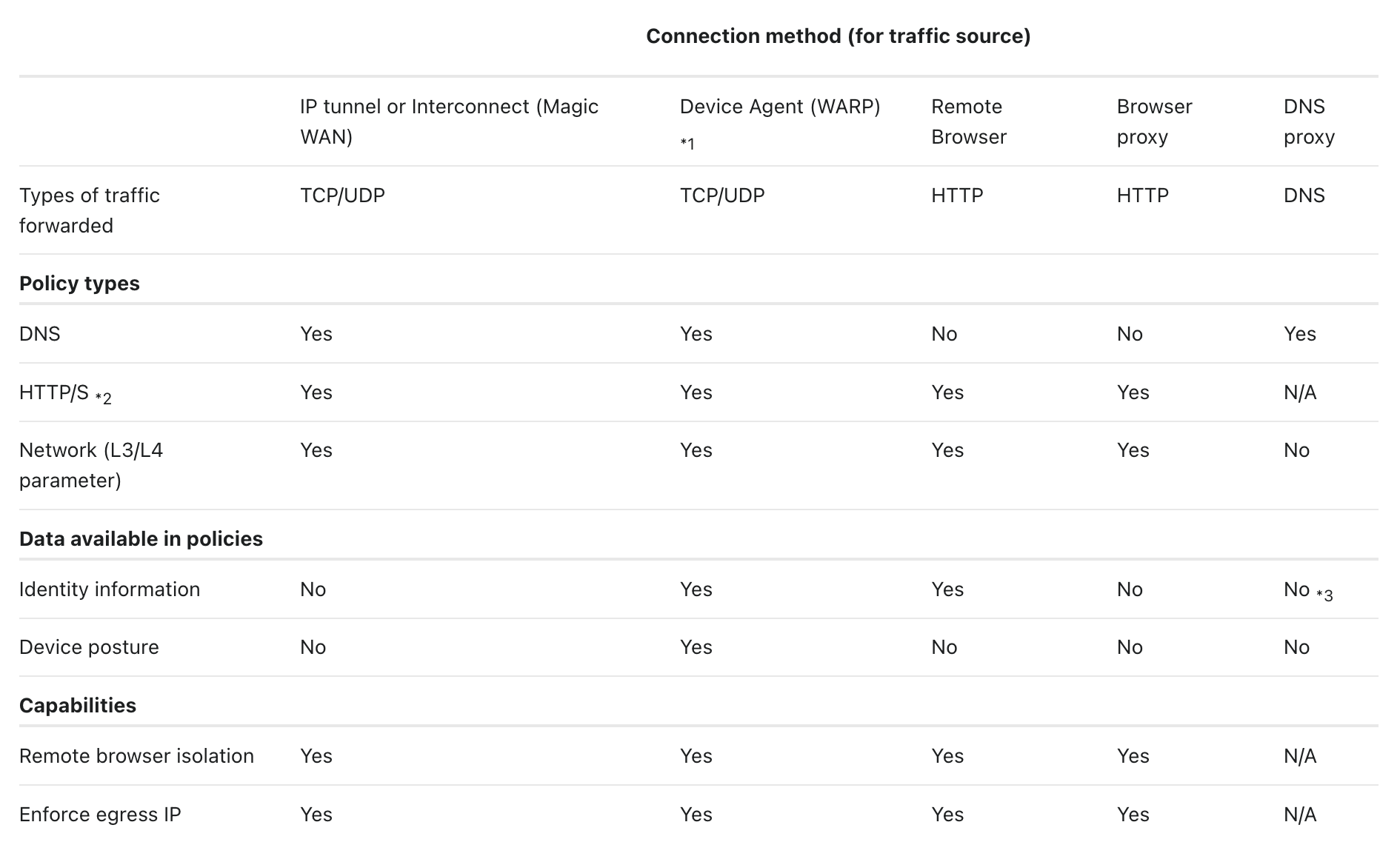Click the "Device posture" row label
Screen dimensions: 1400x862
[x=89, y=647]
